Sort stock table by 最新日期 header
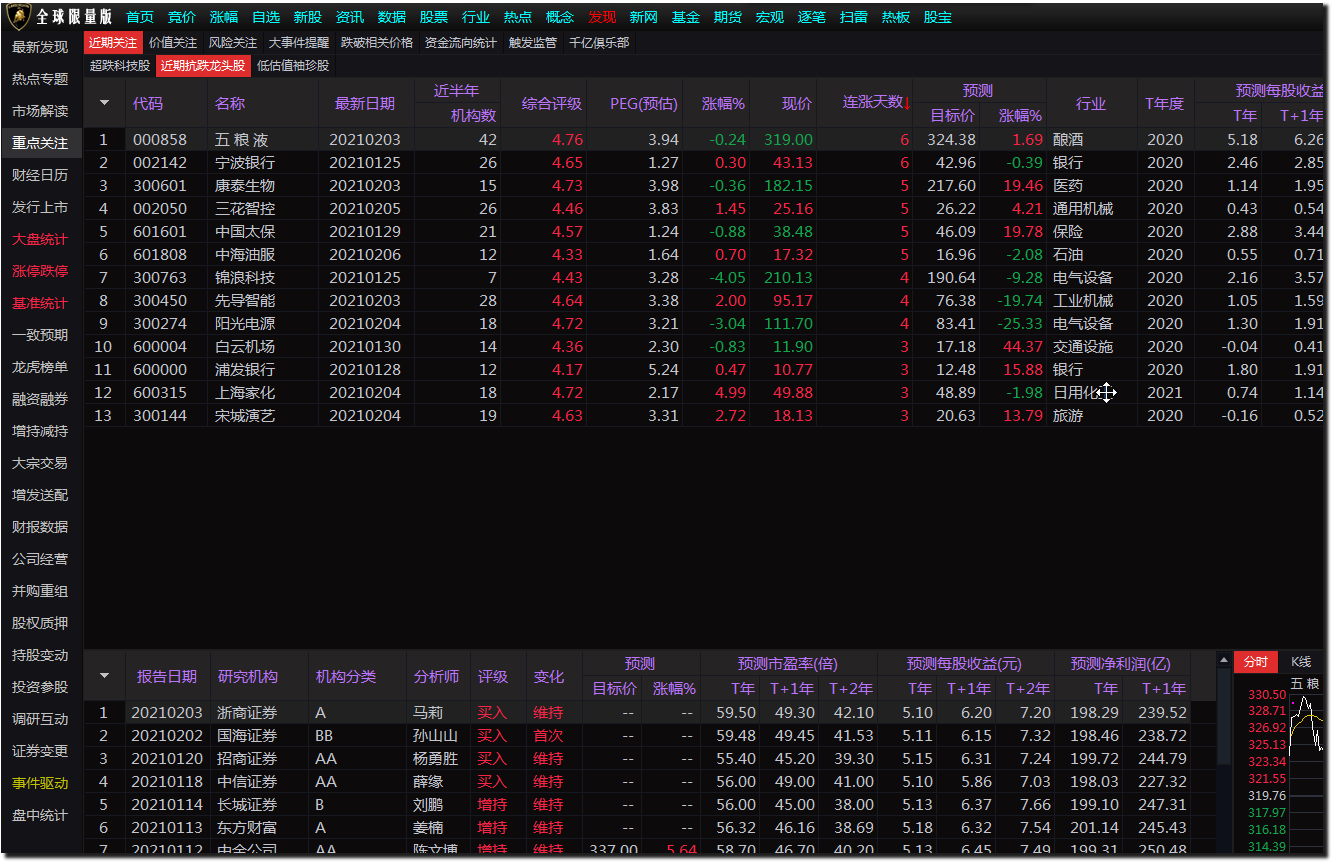 point(365,103)
